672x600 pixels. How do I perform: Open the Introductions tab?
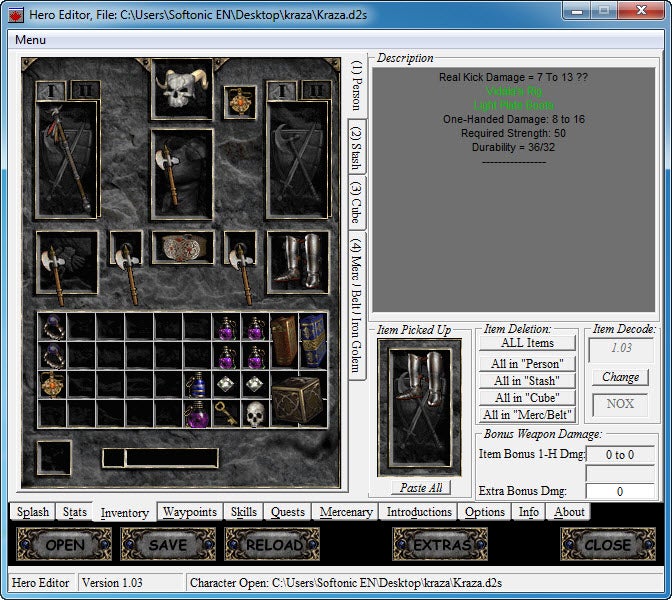pyautogui.click(x=419, y=512)
